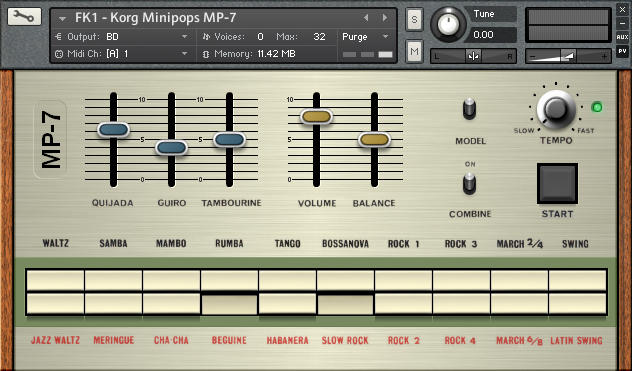This screenshot has width=632, height=371.
Task: Select the Latin Swing rhythm key
Action: tap(578, 304)
